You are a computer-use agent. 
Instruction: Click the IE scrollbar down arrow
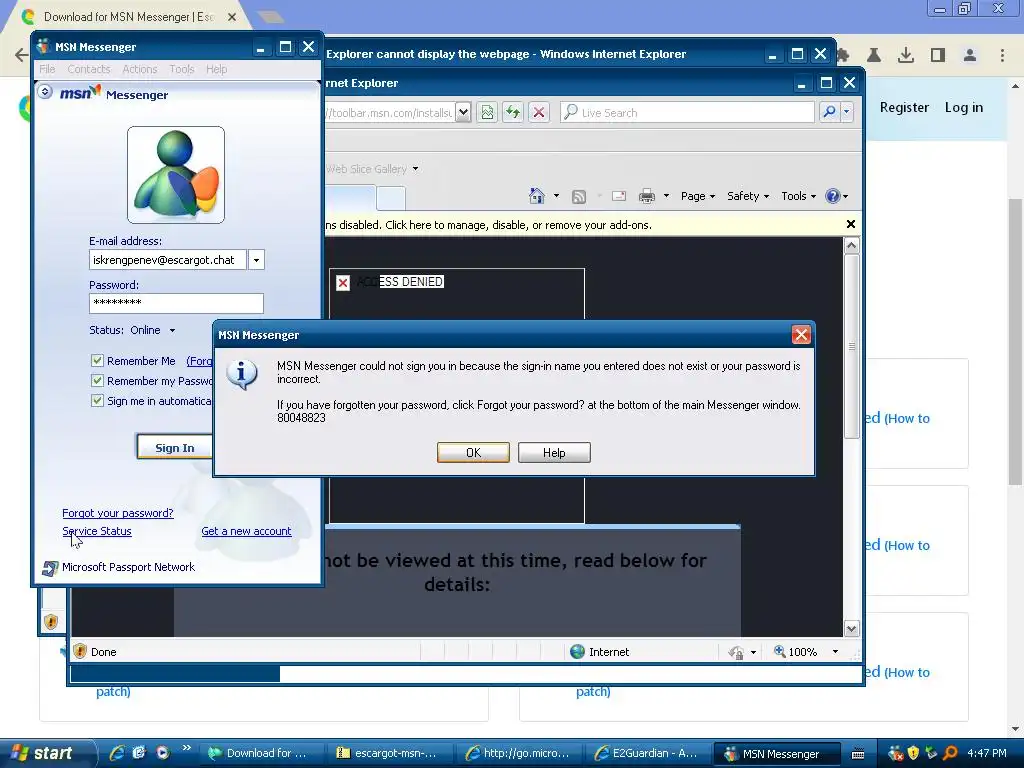pyautogui.click(x=851, y=629)
